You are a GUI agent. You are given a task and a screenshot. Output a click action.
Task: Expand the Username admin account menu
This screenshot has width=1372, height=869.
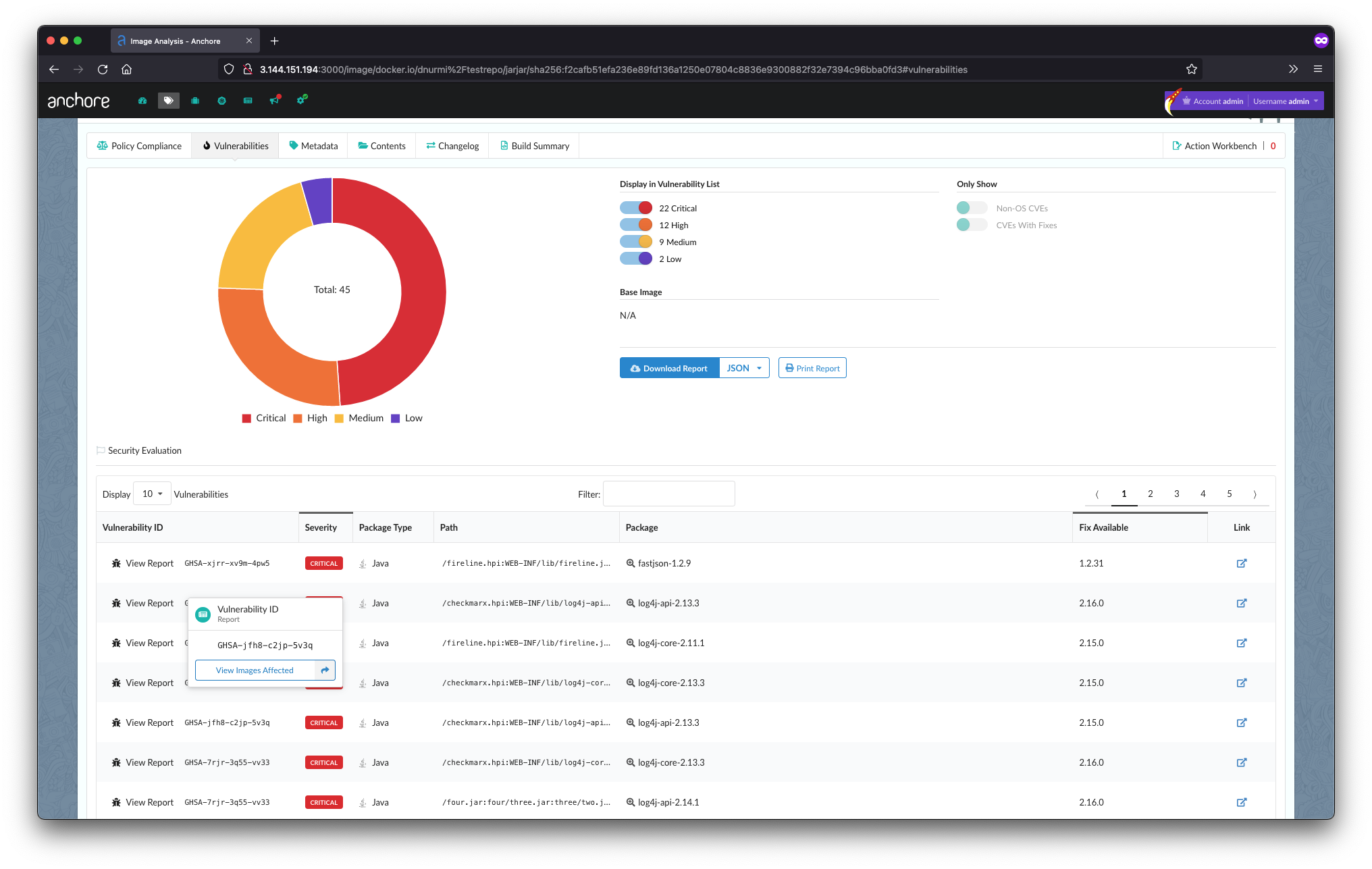[1285, 101]
